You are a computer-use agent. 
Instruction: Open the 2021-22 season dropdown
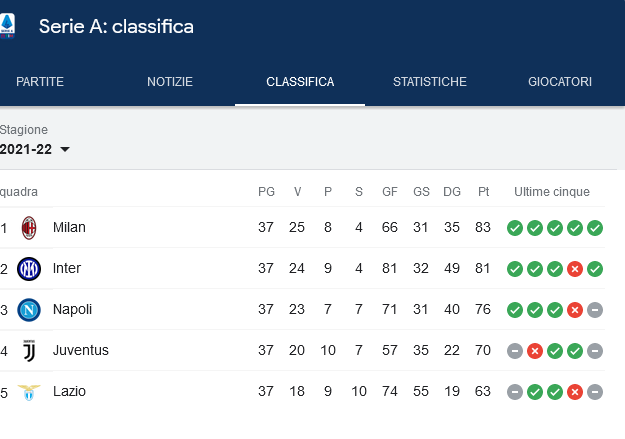click(x=35, y=149)
